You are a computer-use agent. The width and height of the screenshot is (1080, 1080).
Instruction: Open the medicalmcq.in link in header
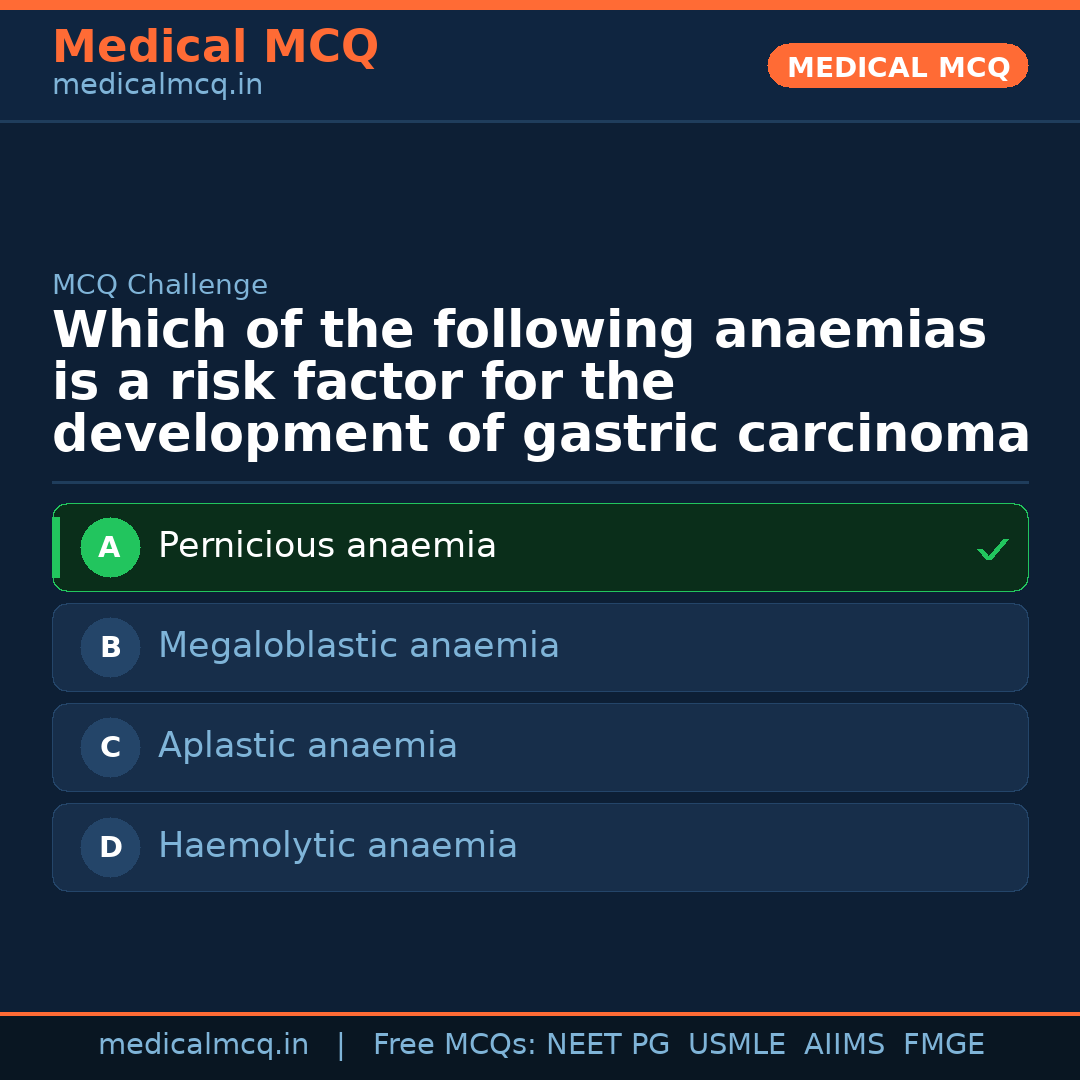tap(157, 85)
